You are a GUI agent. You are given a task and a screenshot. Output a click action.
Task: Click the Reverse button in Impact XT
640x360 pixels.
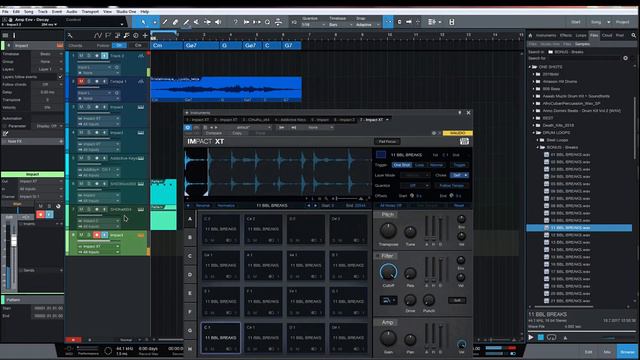coord(203,205)
